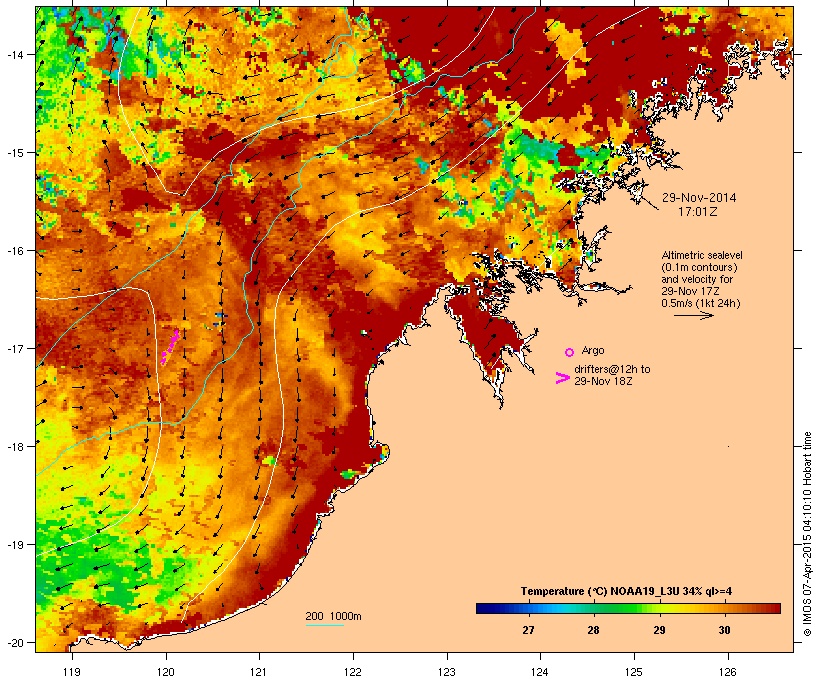Click the latitude axis label -19
Screen dimensions: 820x680
15,545
